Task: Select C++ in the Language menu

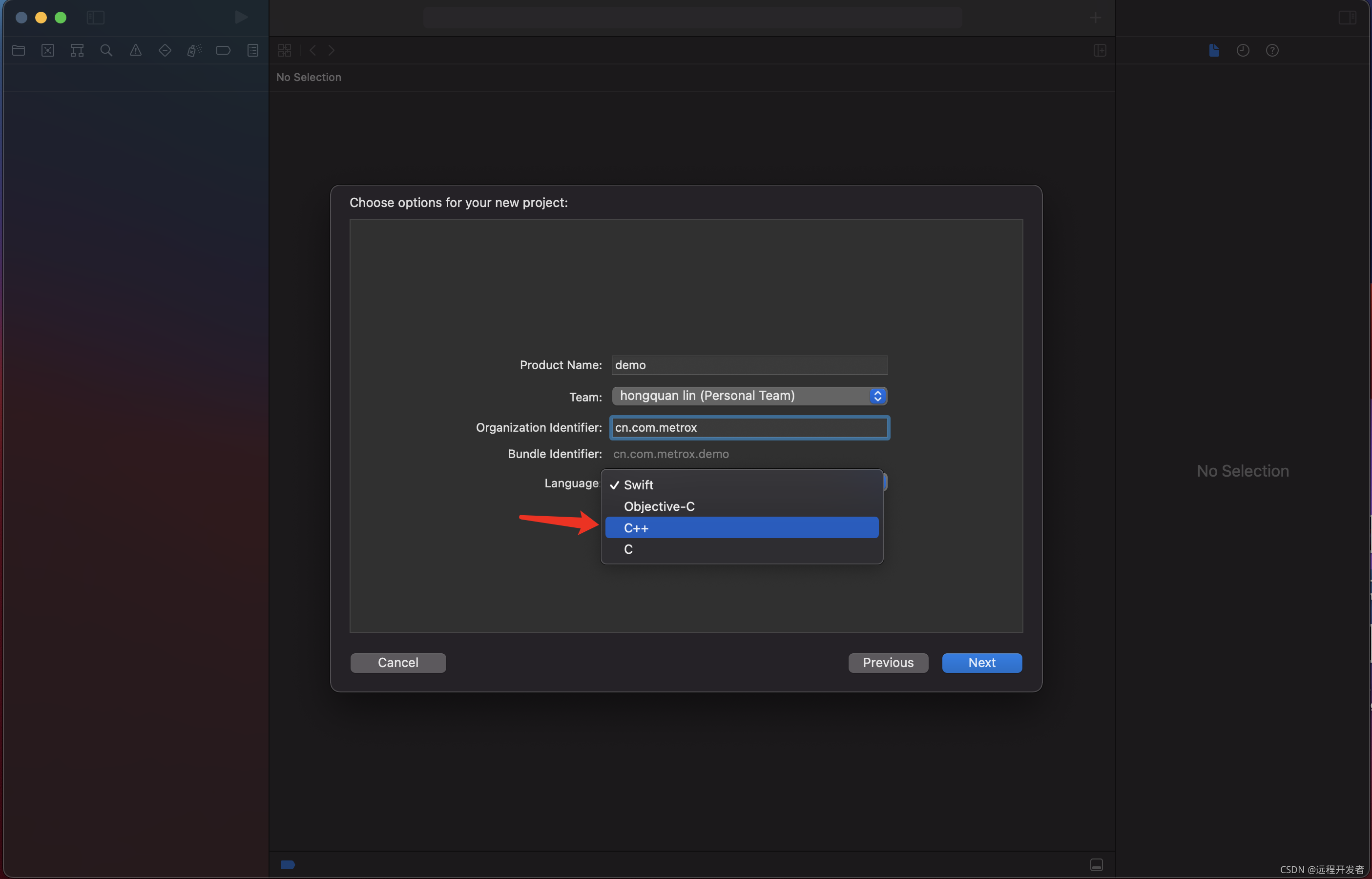Action: click(741, 528)
